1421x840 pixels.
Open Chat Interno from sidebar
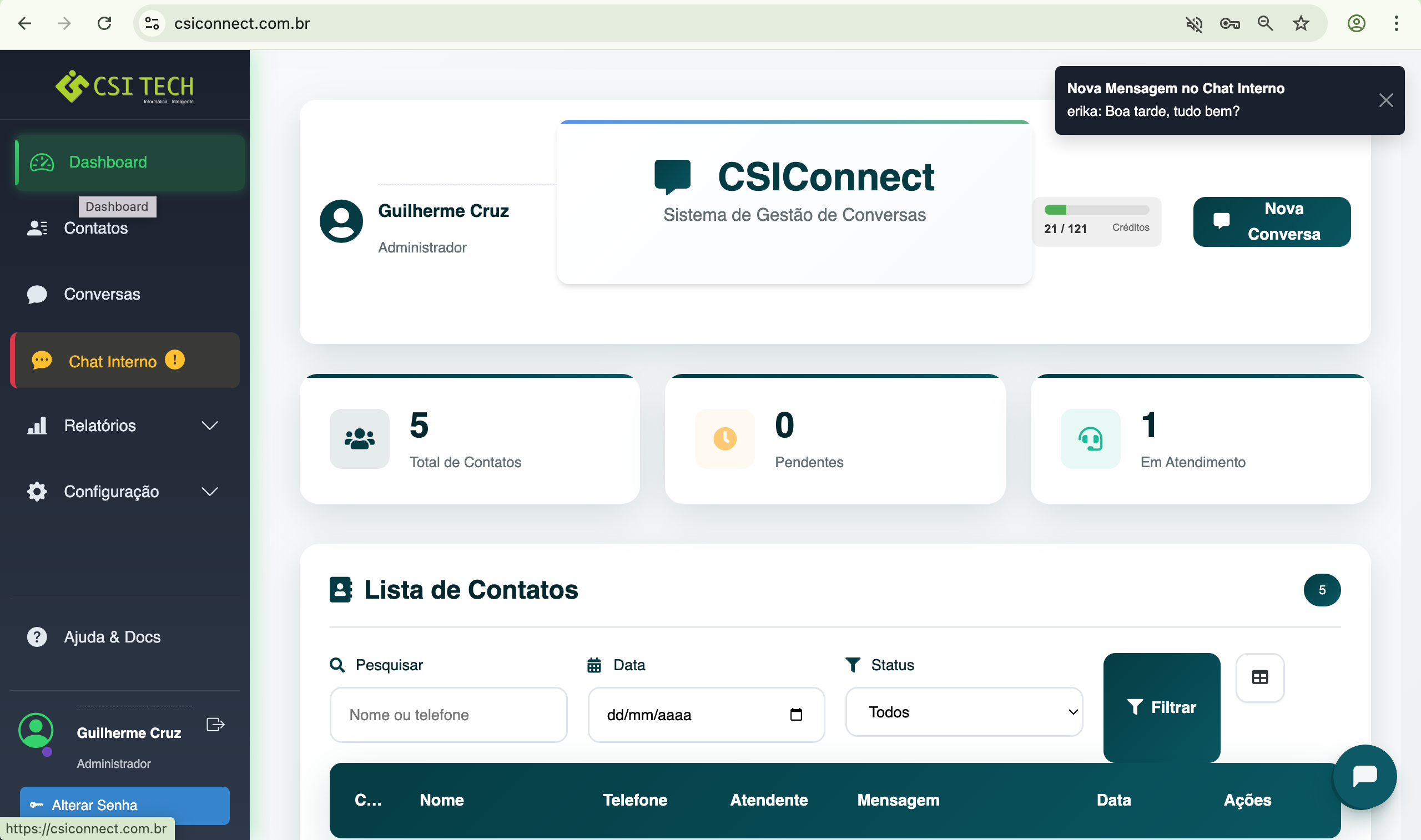[x=112, y=361]
